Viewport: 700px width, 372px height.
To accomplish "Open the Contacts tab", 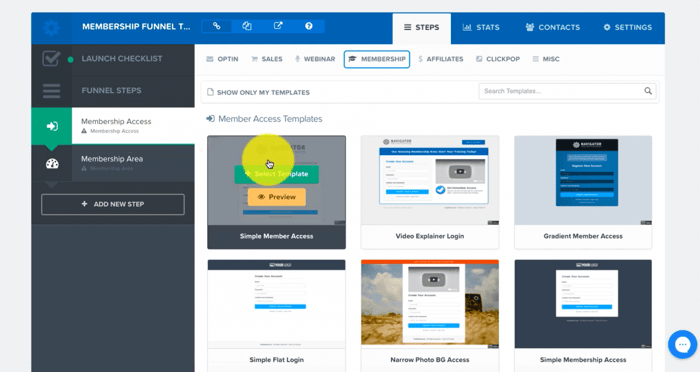I will [x=553, y=28].
